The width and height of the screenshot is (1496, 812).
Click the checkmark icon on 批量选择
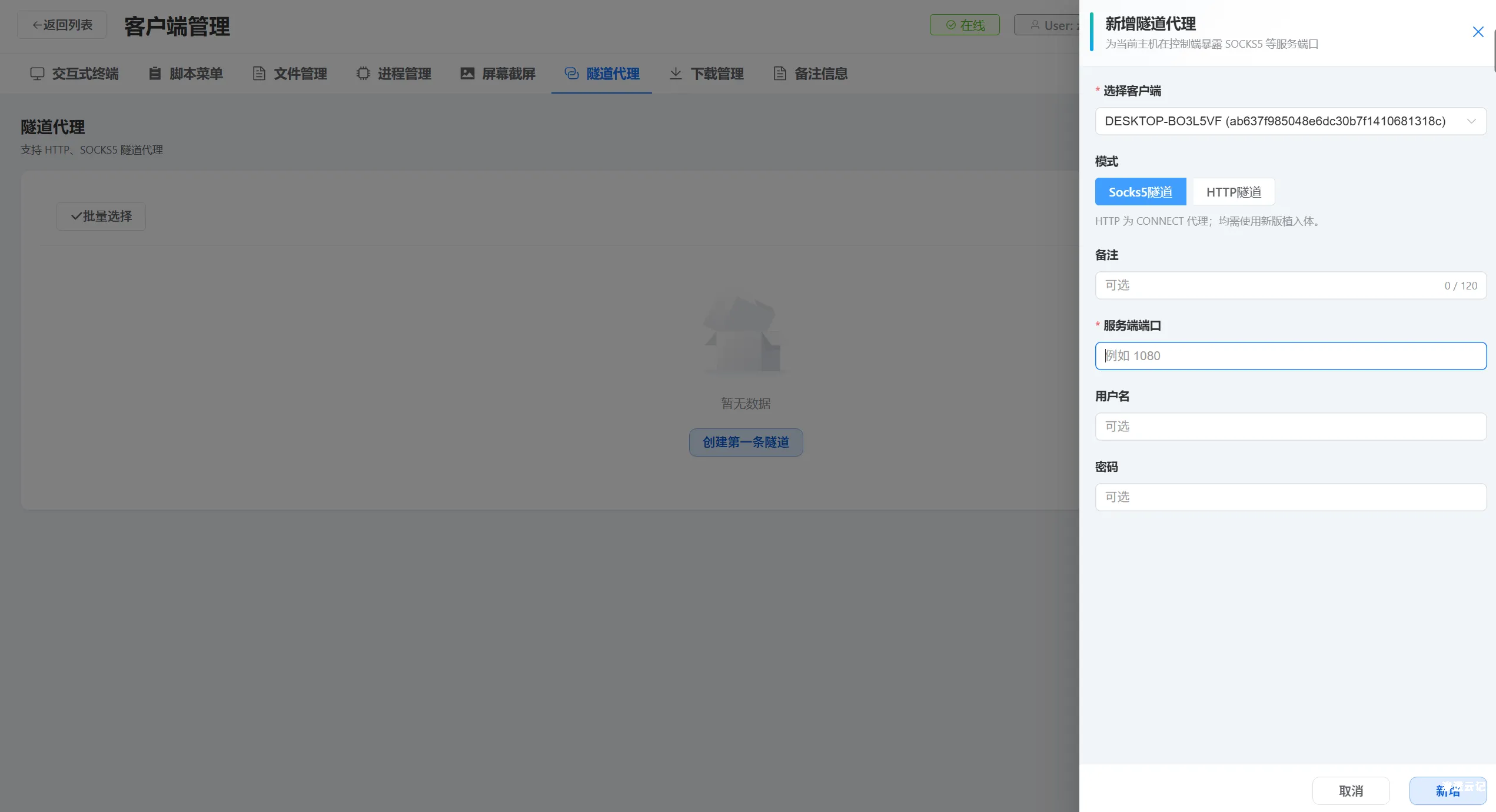(76, 217)
